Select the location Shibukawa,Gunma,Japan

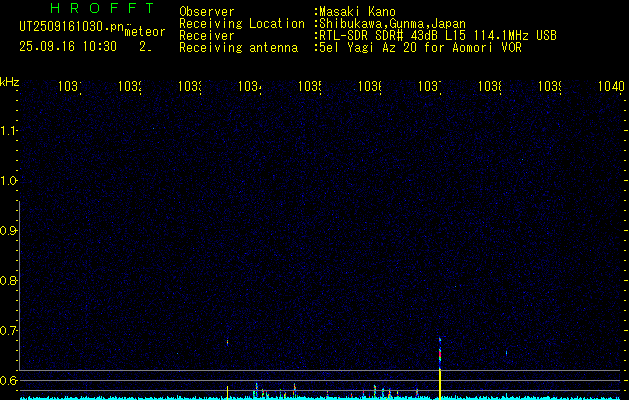392,24
